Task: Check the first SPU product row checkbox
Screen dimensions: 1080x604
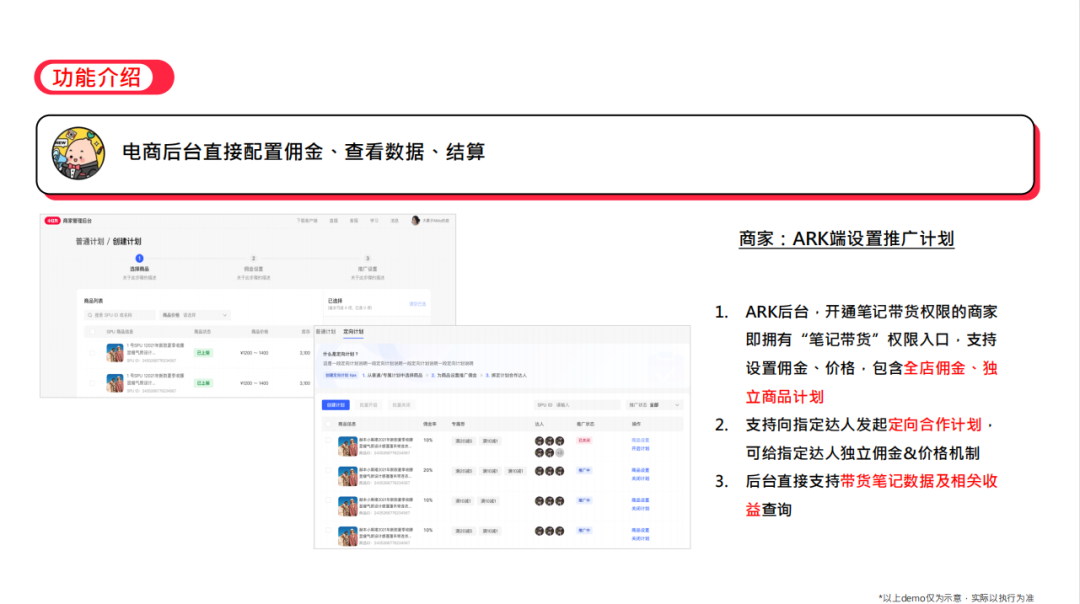Action: (x=93, y=353)
